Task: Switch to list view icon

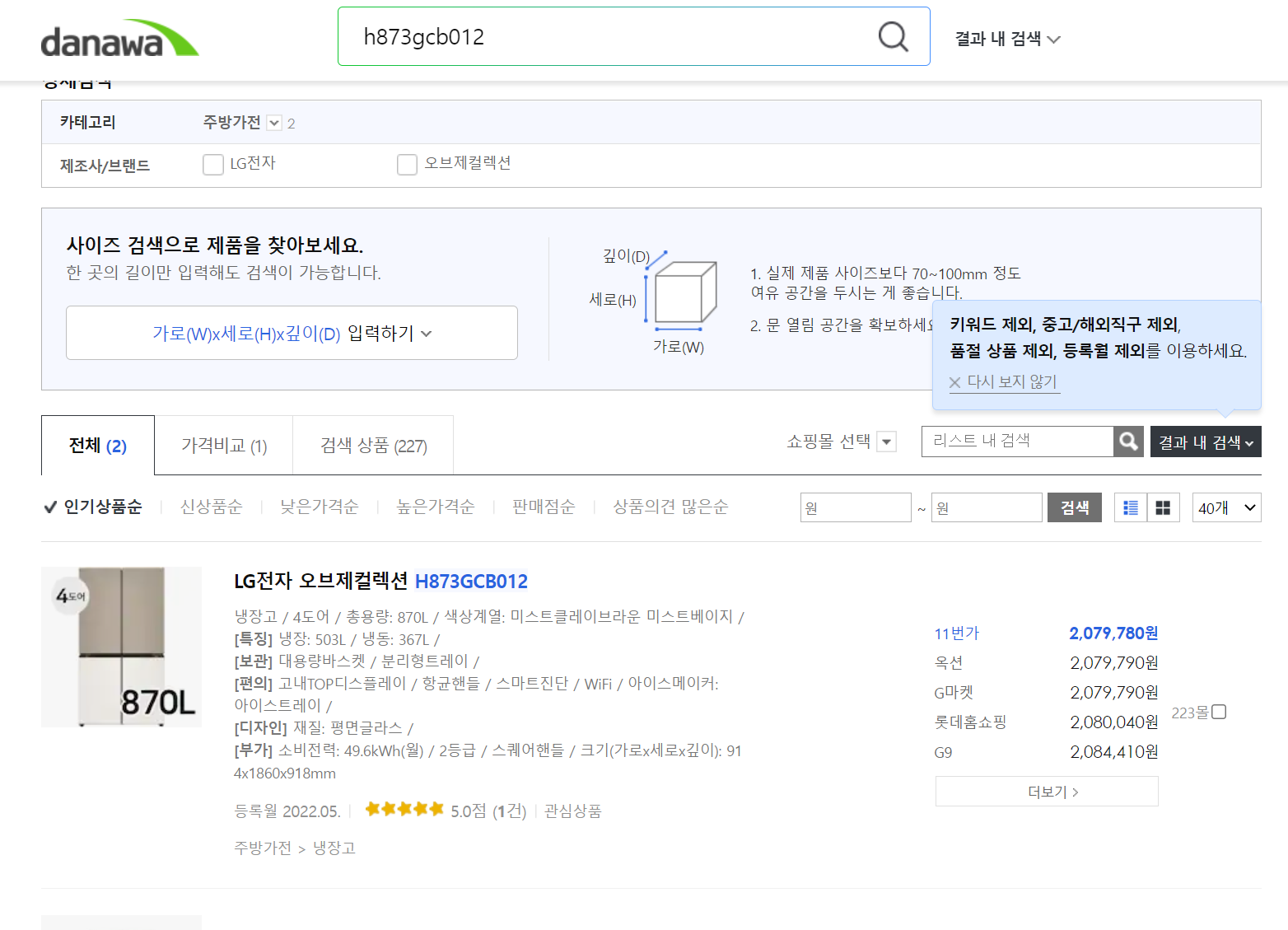Action: point(1131,507)
